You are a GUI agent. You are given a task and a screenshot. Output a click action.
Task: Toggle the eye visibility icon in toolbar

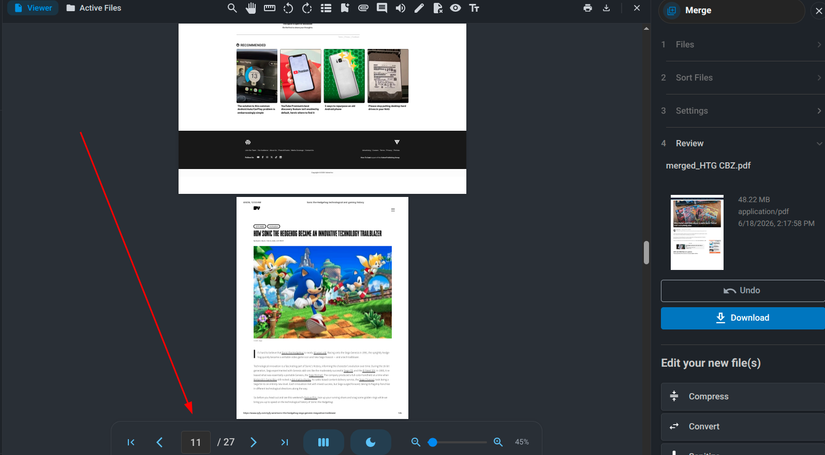click(x=456, y=8)
